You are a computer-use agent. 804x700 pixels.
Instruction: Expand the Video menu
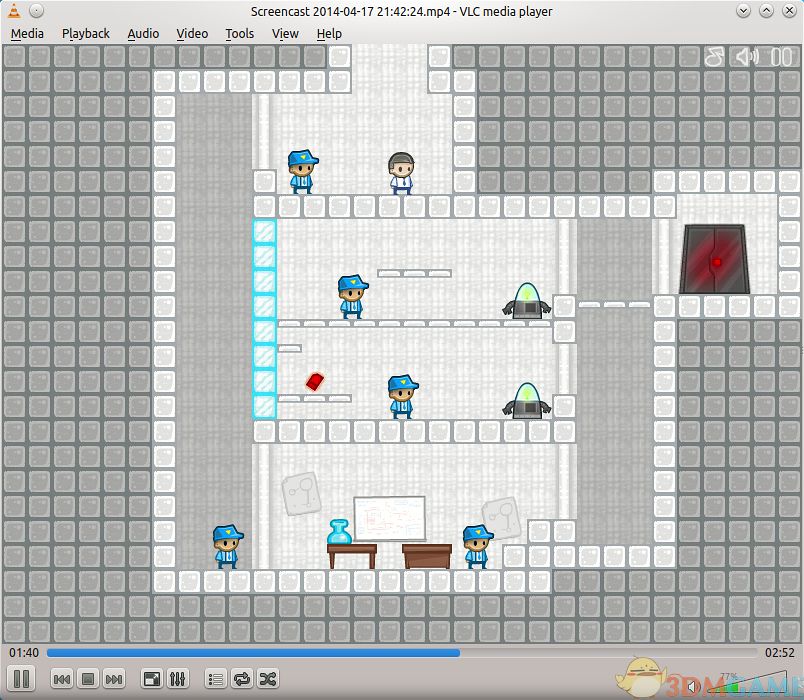[x=192, y=33]
